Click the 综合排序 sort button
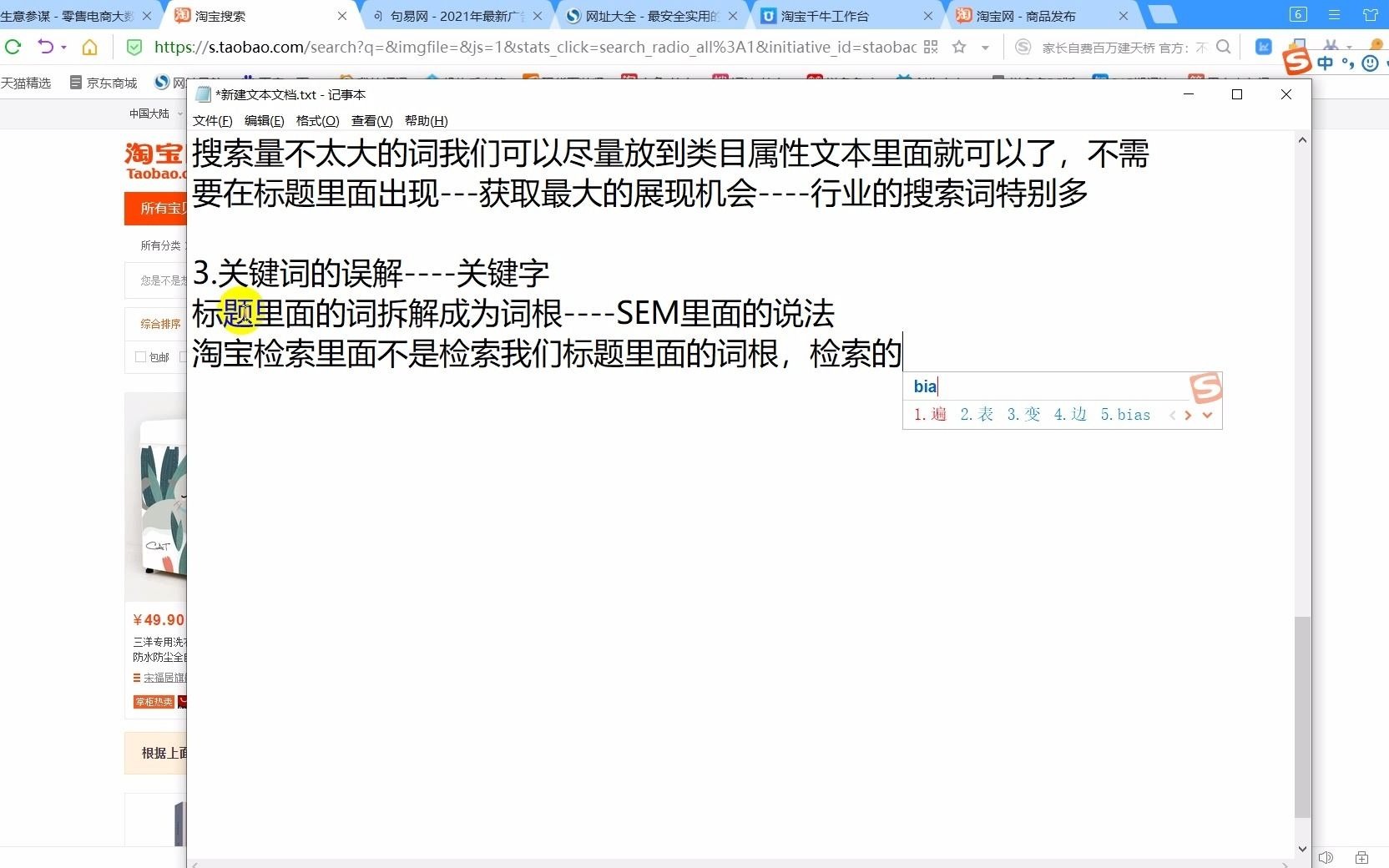1389x868 pixels. click(160, 325)
